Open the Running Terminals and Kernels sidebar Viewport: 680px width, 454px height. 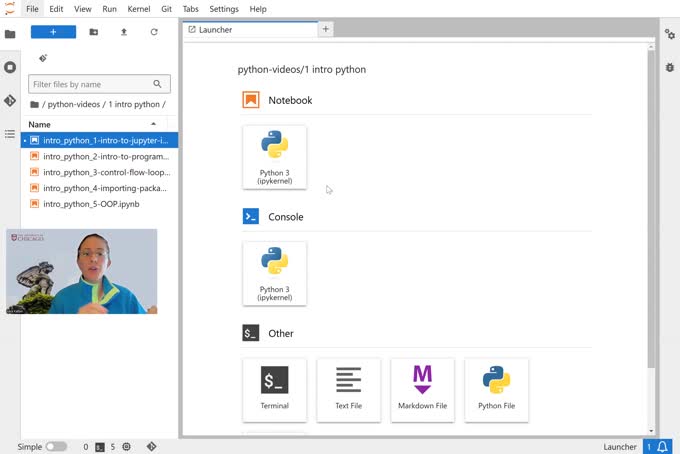[10, 67]
